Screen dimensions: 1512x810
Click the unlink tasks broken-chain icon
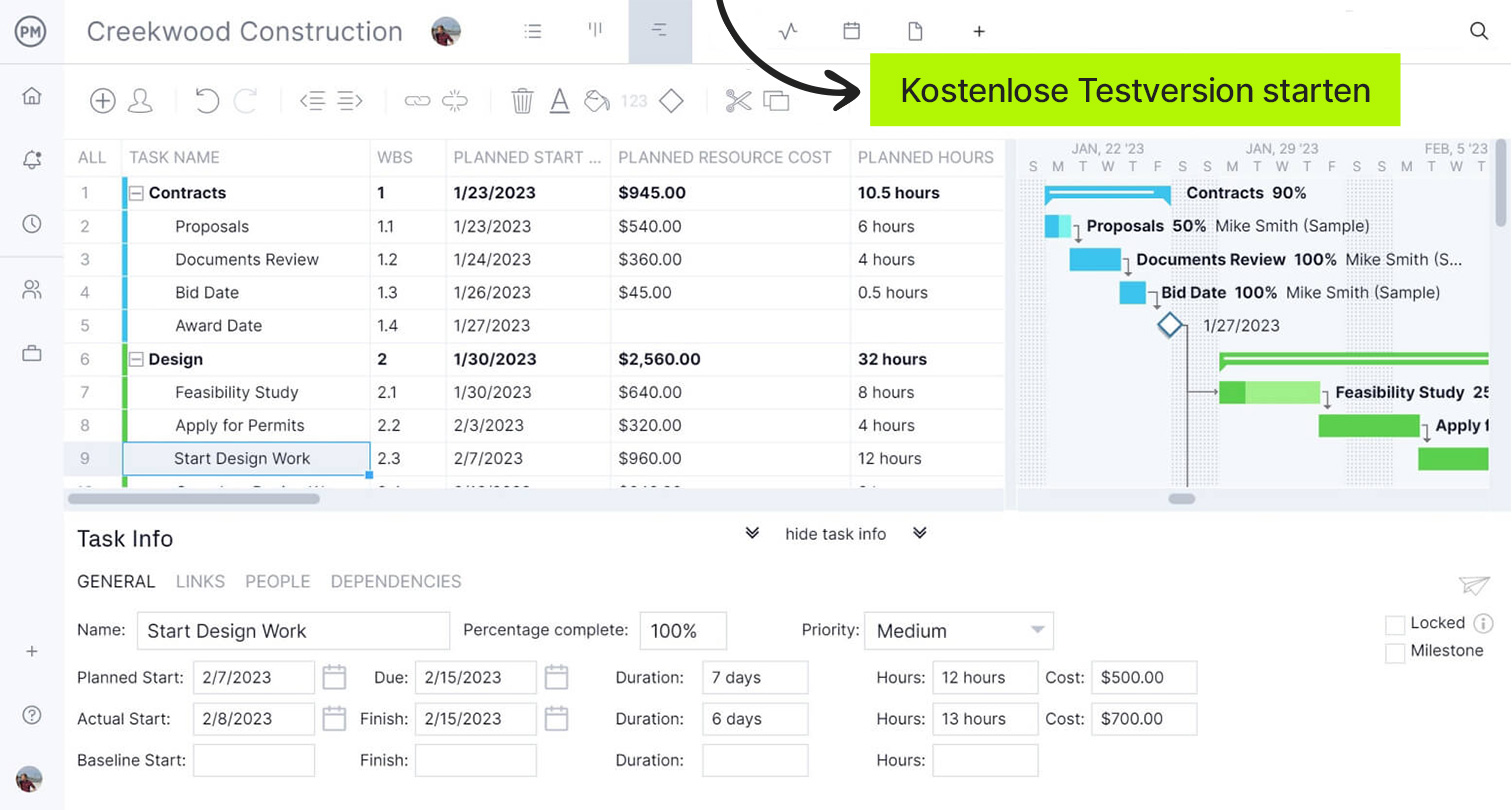[x=455, y=100]
